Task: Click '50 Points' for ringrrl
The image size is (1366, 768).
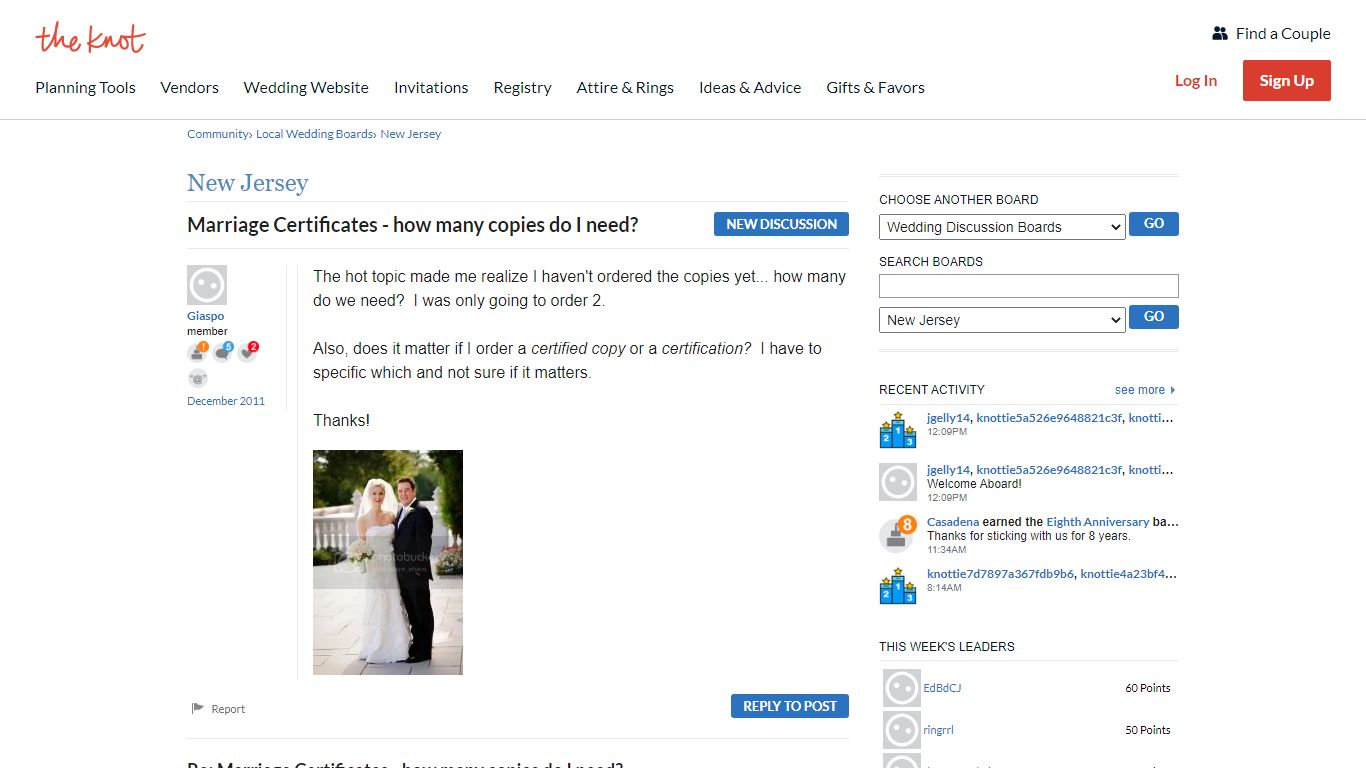Action: (x=1147, y=730)
